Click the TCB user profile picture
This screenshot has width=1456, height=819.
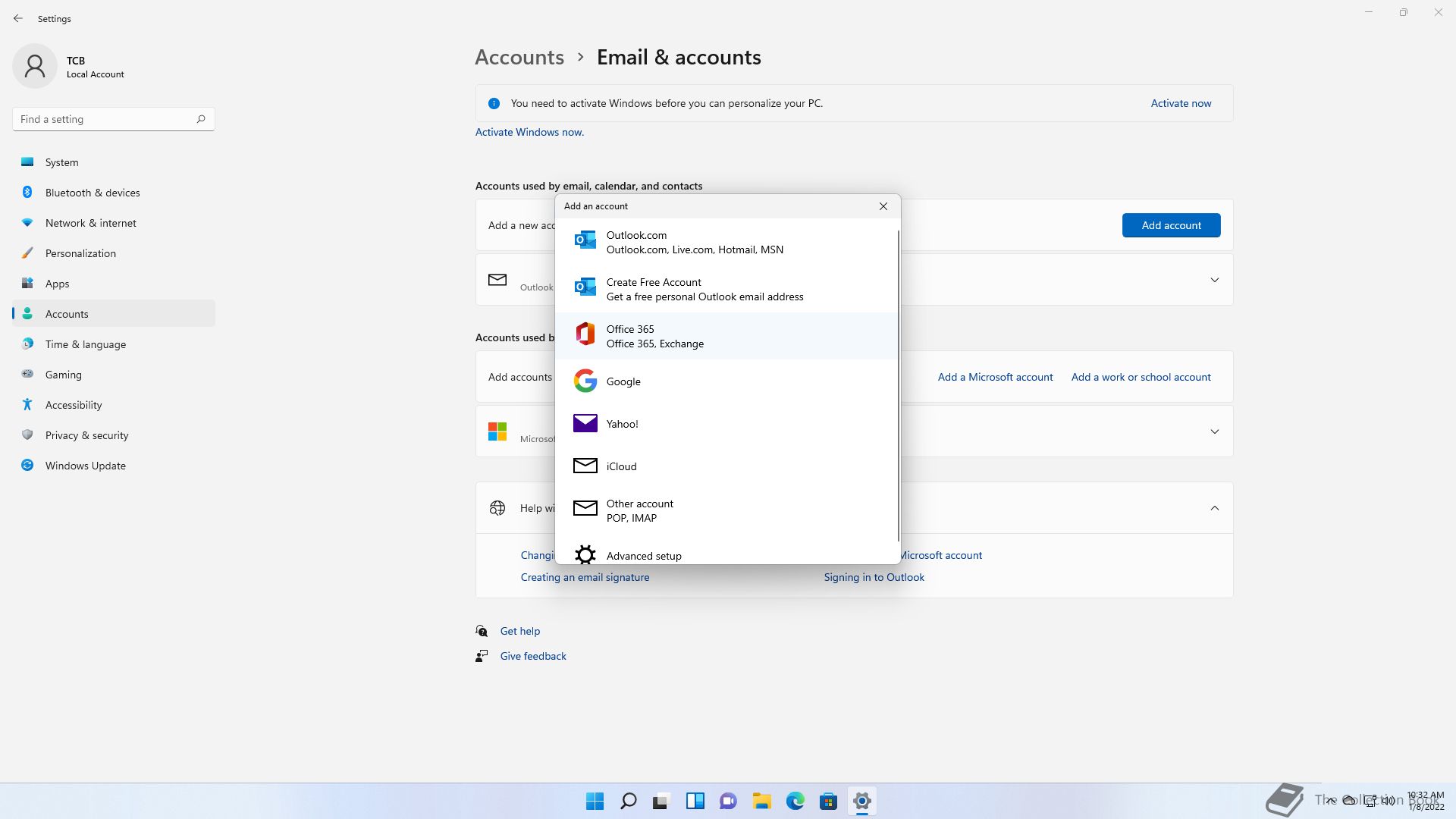pos(35,66)
